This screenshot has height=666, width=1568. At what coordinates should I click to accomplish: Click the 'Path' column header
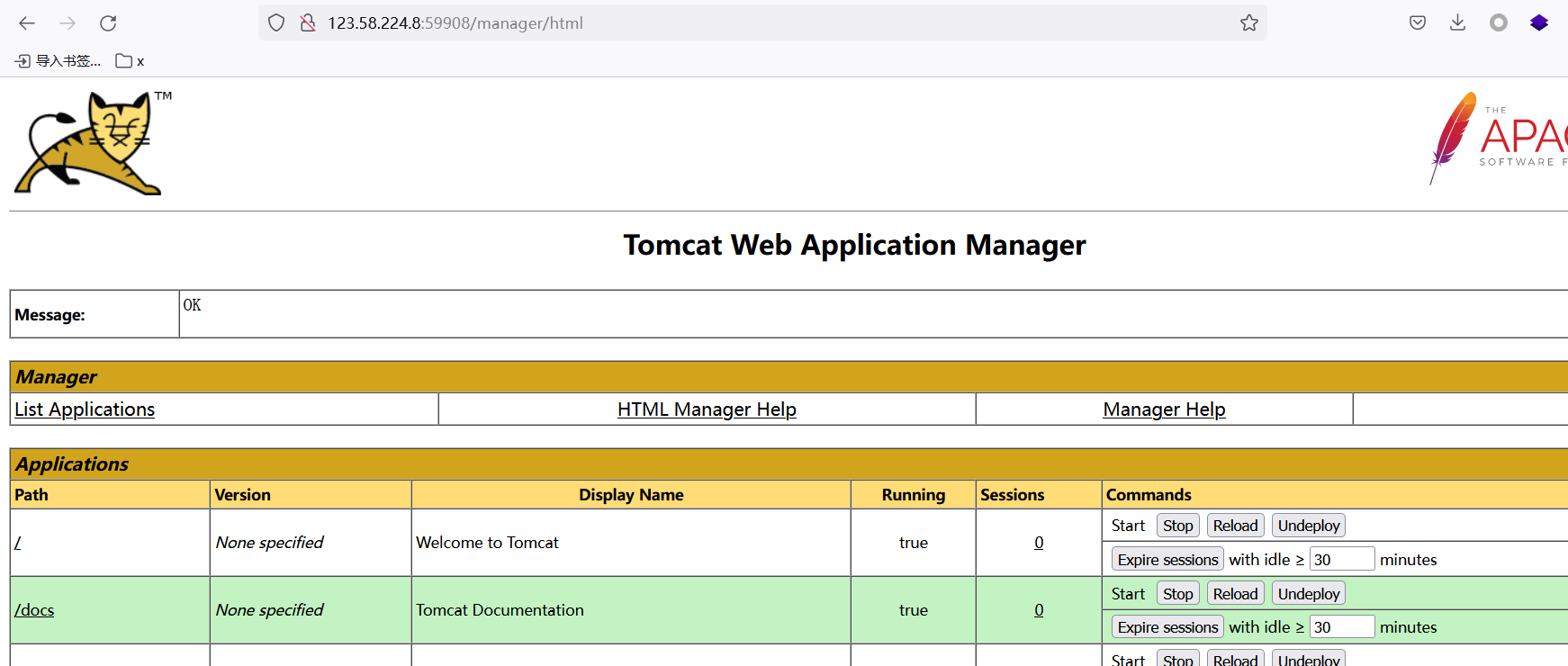click(x=32, y=495)
